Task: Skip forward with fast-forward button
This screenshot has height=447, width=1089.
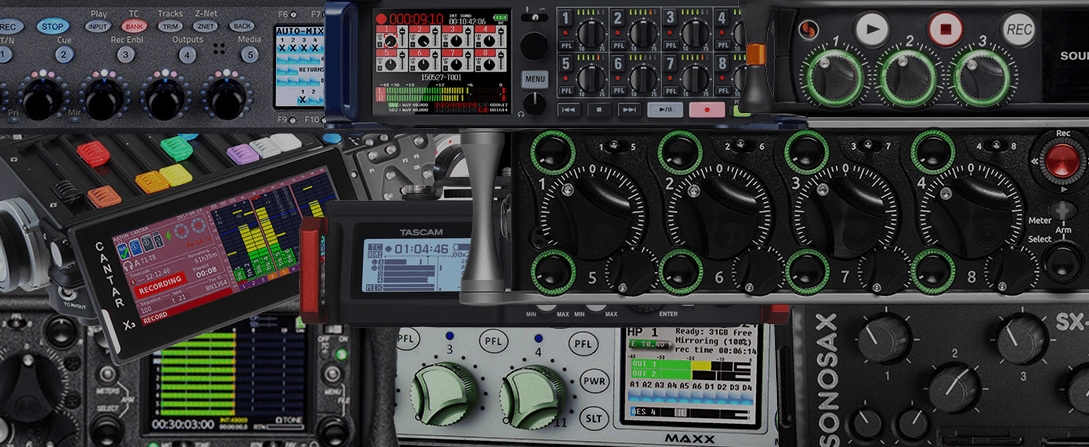Action: pos(629,110)
